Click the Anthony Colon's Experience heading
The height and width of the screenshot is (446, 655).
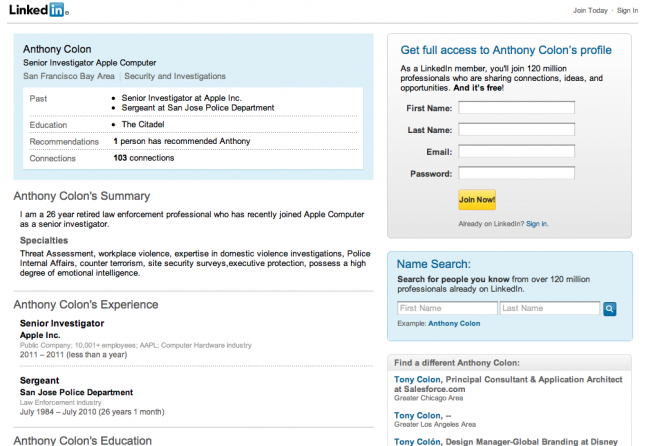coord(85,304)
